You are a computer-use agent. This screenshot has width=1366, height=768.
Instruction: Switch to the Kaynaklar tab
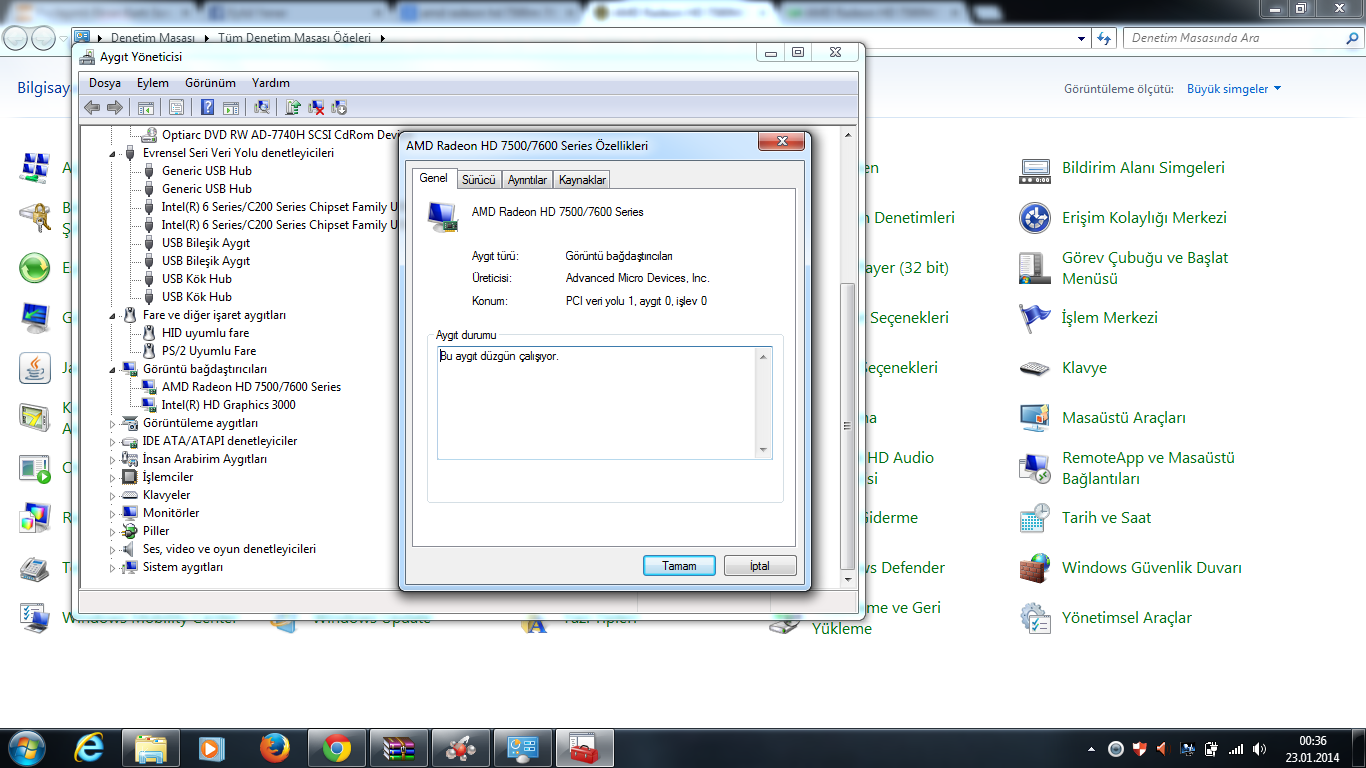point(582,180)
